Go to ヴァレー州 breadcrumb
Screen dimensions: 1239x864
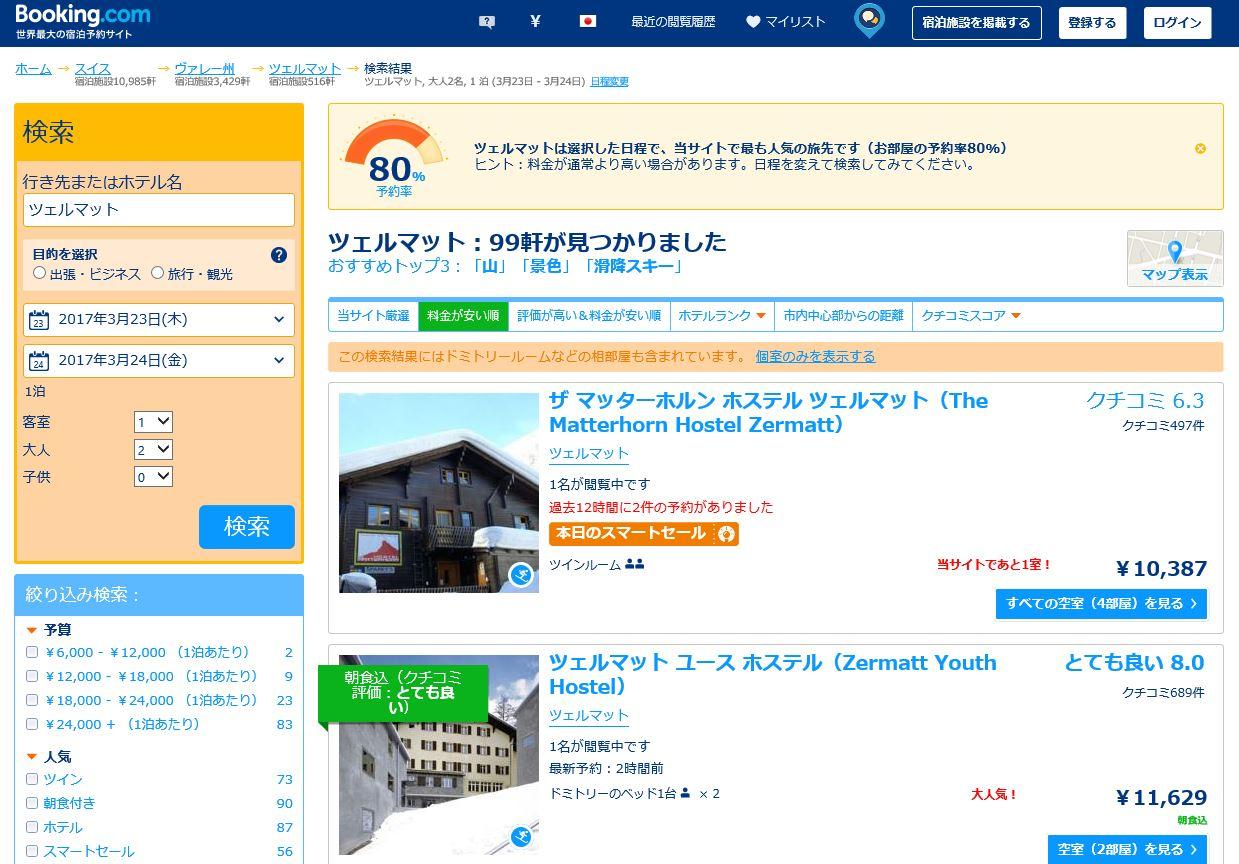coord(205,69)
